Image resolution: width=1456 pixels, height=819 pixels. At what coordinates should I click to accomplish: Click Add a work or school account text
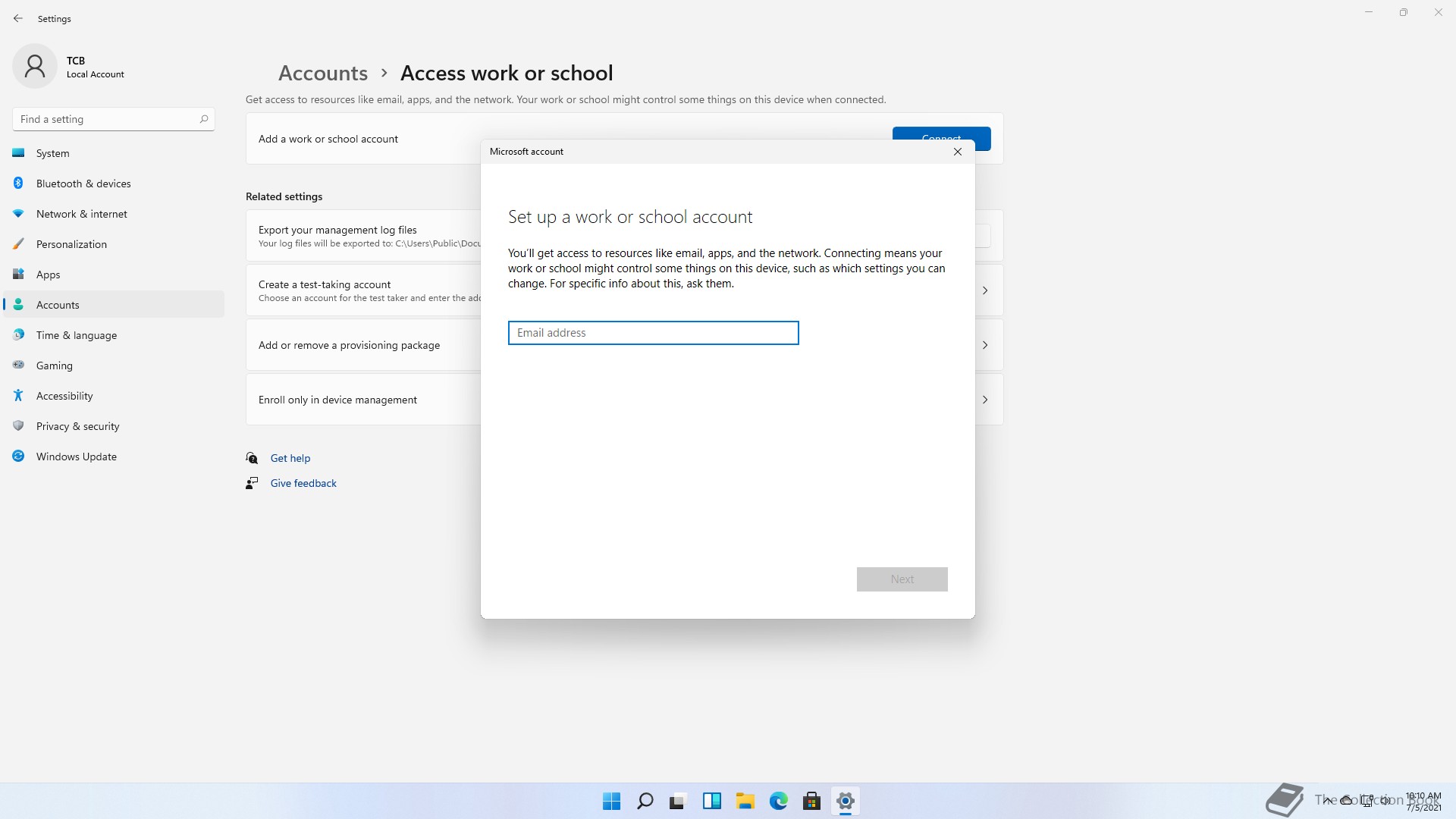tap(328, 139)
